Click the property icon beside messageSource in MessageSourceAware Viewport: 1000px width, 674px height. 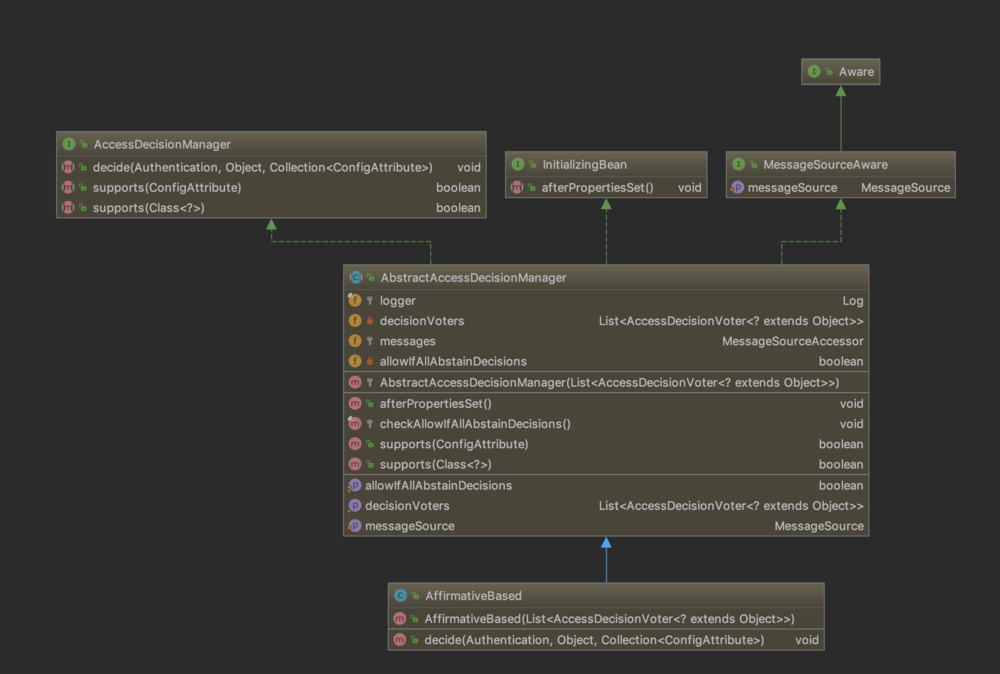[737, 187]
